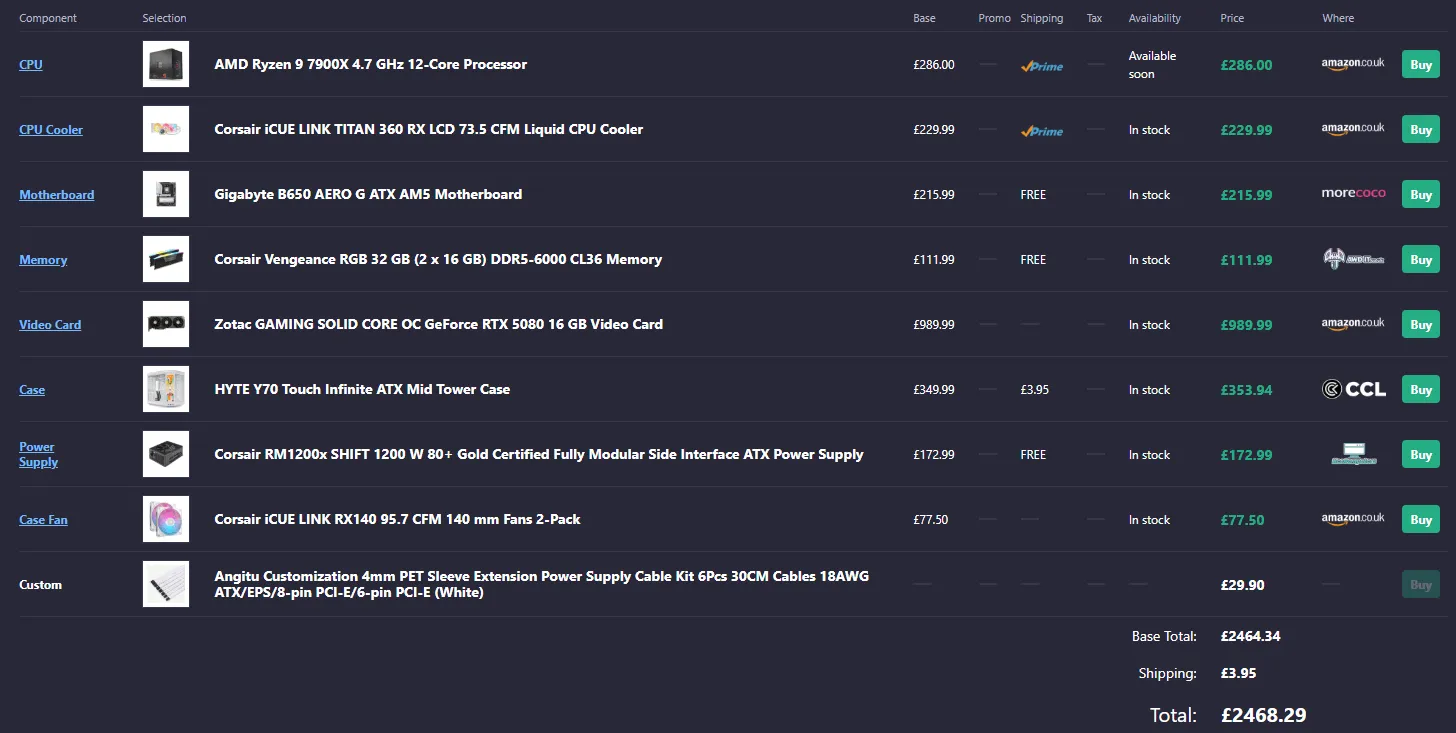Click Buy for the Gigabyte B650 motherboard

coord(1421,195)
